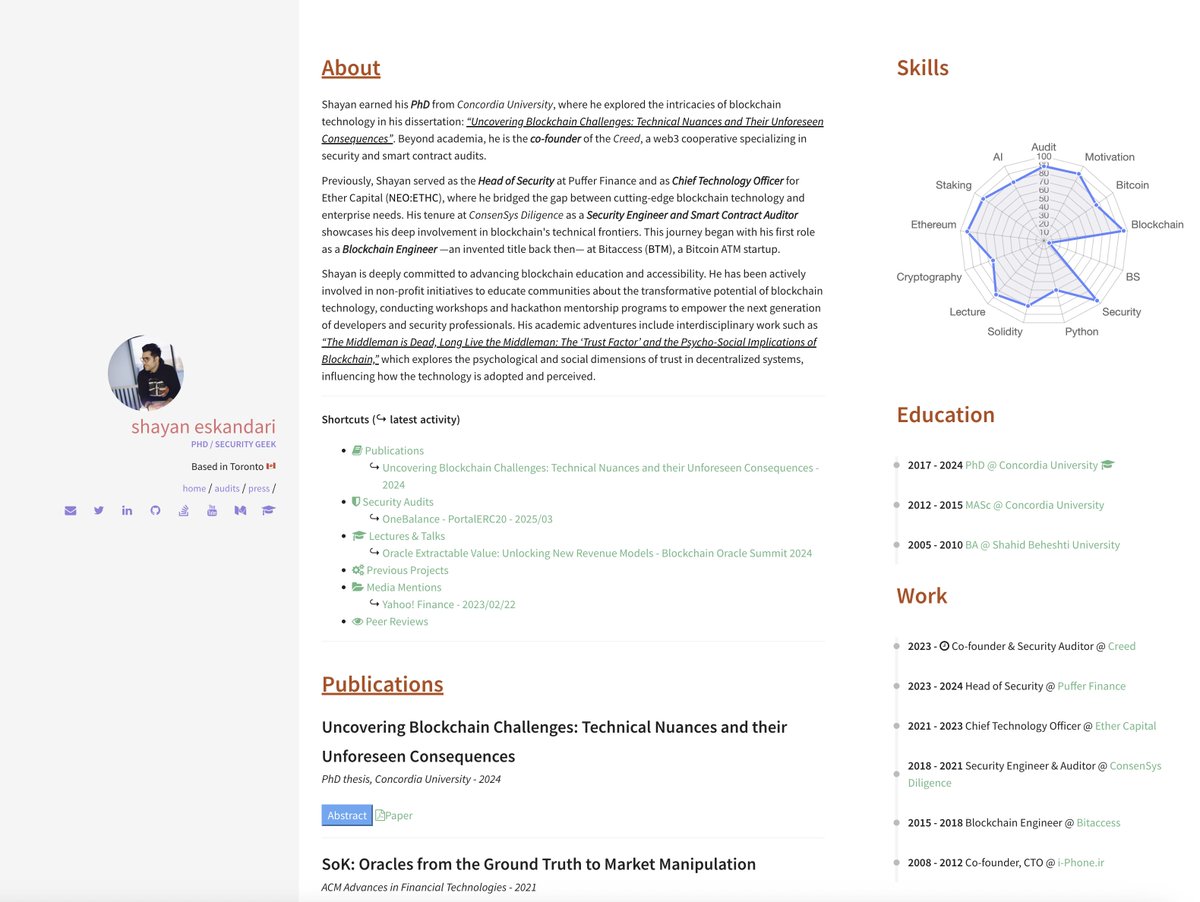The width and height of the screenshot is (1200, 902).
Task: Open the BA @ Shahid Beheshti University link
Action: [1043, 545]
